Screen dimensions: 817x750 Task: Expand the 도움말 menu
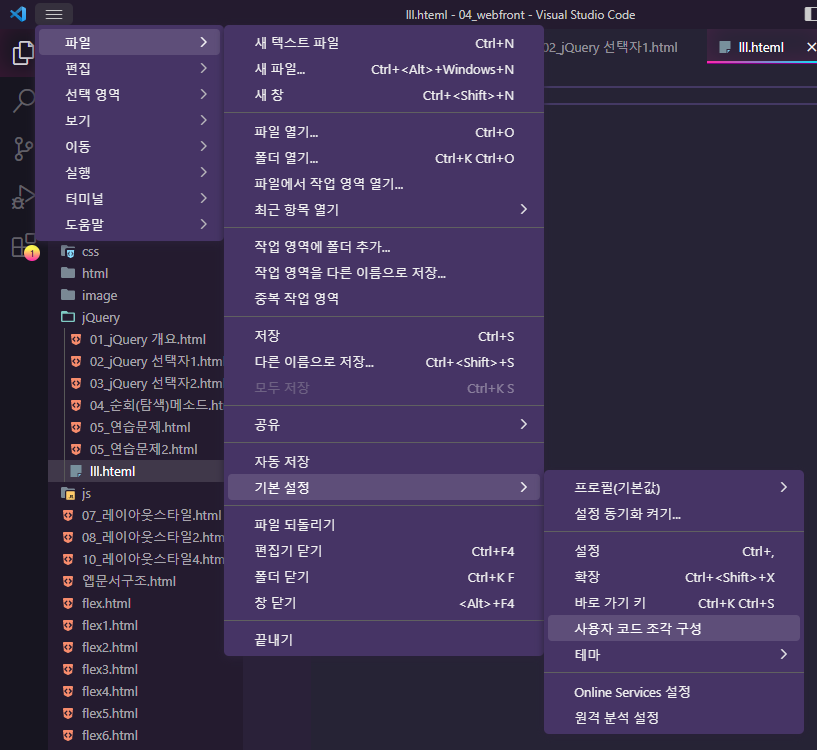pos(129,225)
